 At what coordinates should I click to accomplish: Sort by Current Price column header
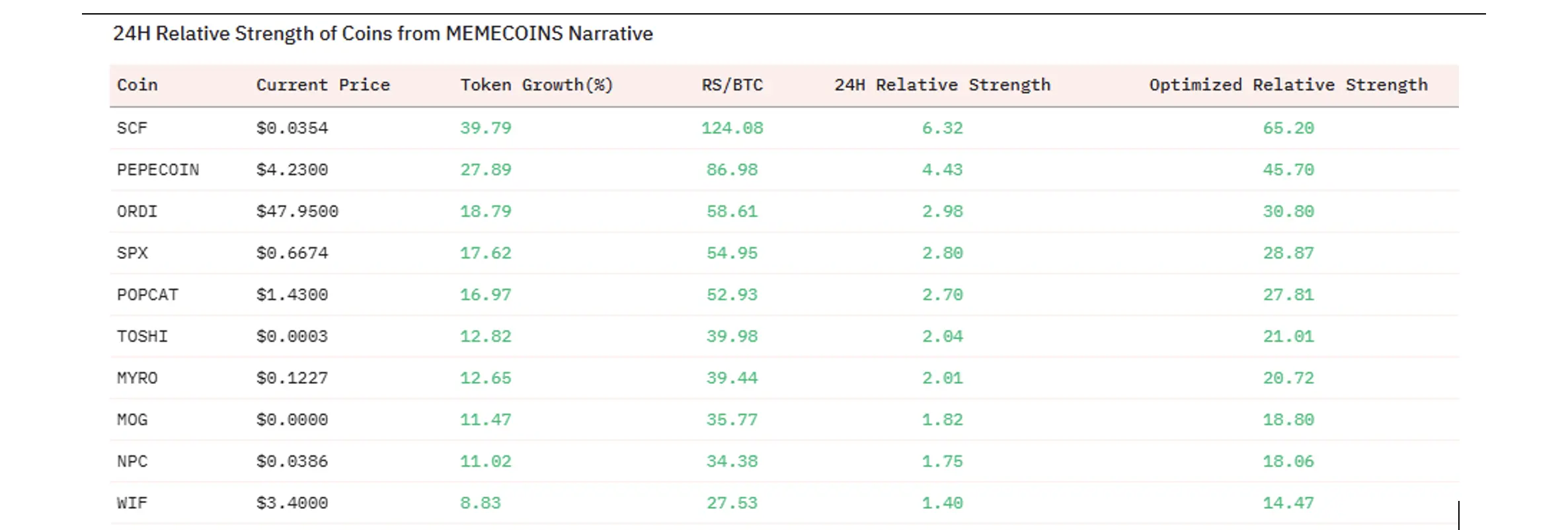(x=323, y=85)
